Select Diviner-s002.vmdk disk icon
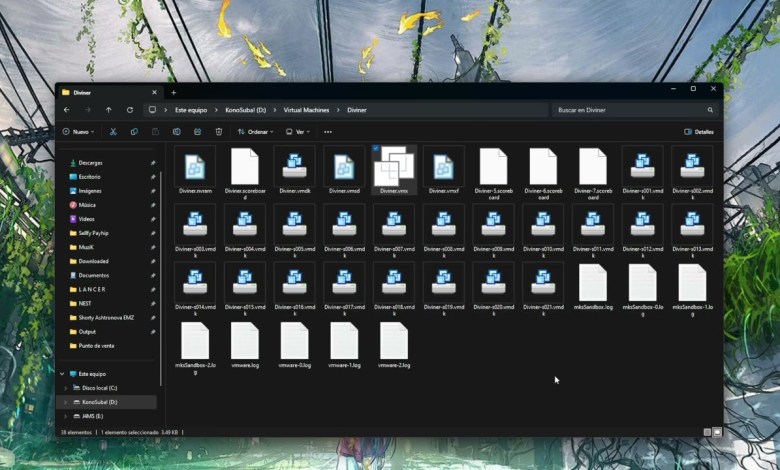Image resolution: width=780 pixels, height=470 pixels. pyautogui.click(x=692, y=167)
